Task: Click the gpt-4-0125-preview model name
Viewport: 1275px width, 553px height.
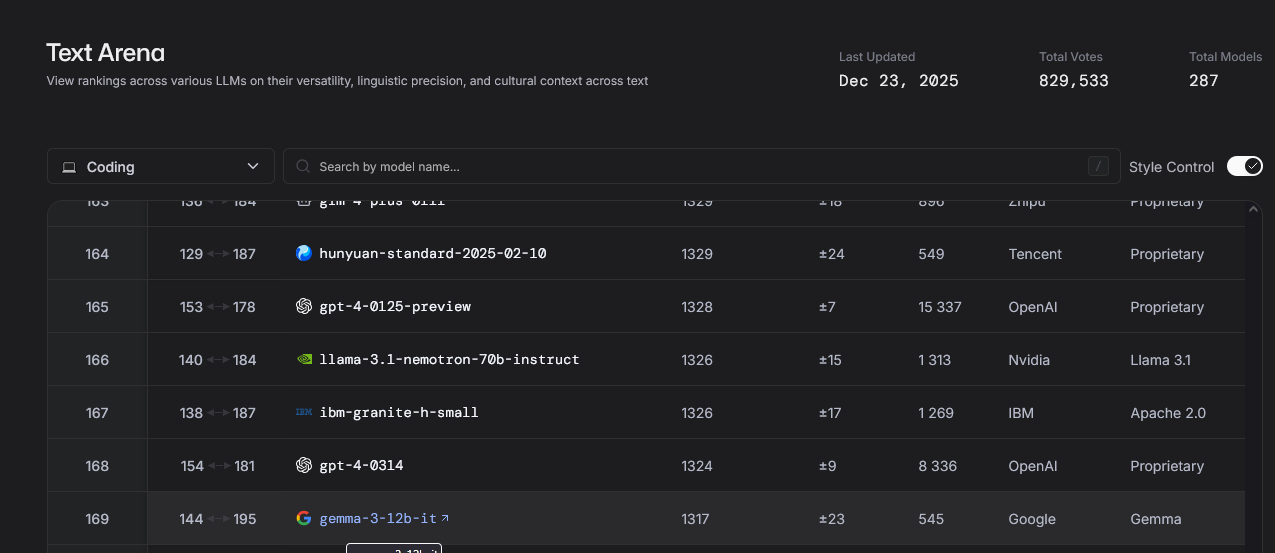Action: [394, 307]
